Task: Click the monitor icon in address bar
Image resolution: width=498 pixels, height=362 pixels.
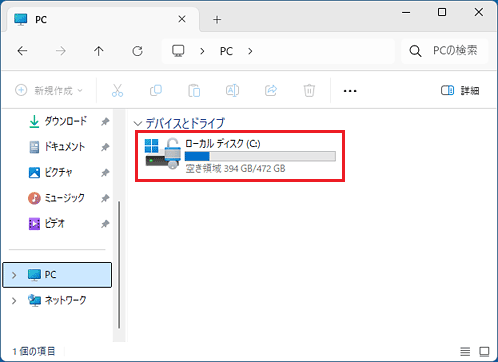Action: click(178, 51)
